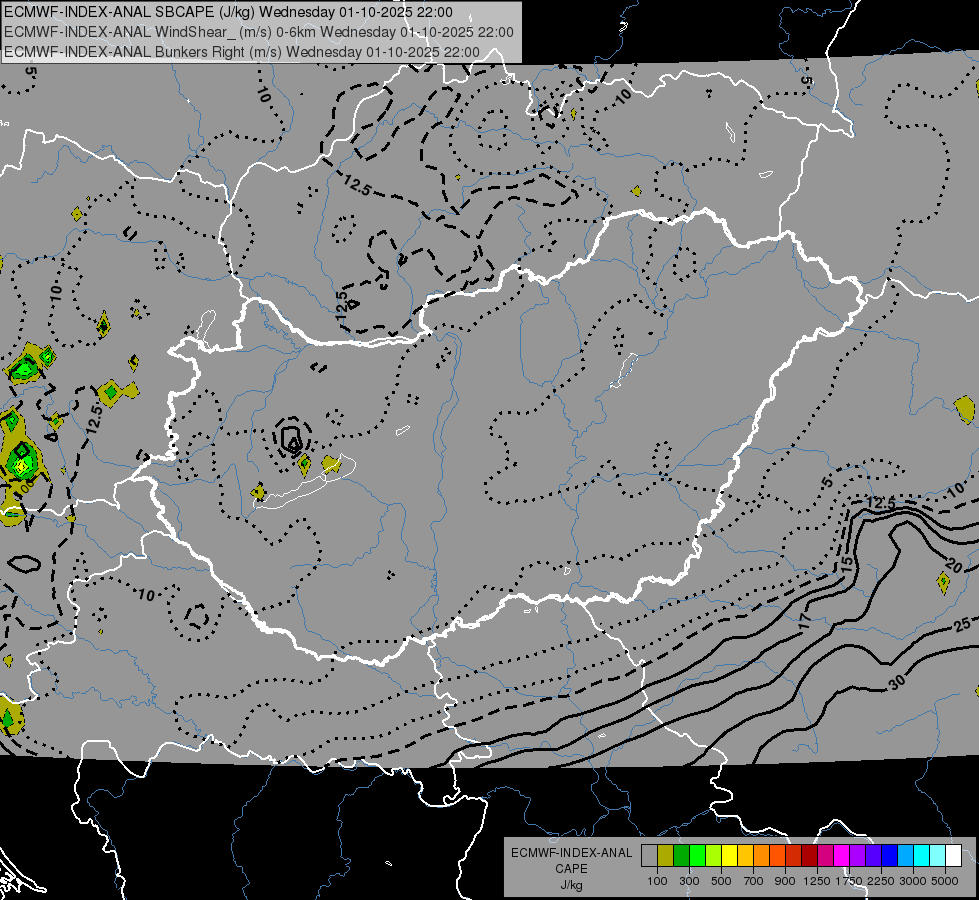Click the legend value 100

pyautogui.click(x=657, y=881)
